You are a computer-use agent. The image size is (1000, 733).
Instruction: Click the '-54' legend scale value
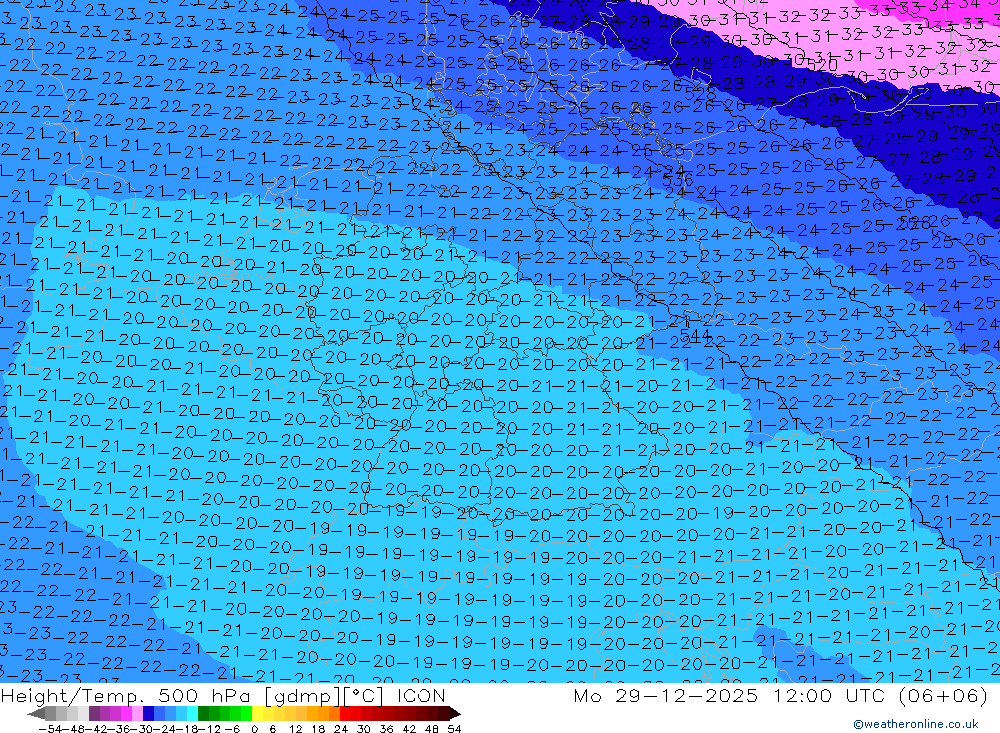(x=50, y=729)
